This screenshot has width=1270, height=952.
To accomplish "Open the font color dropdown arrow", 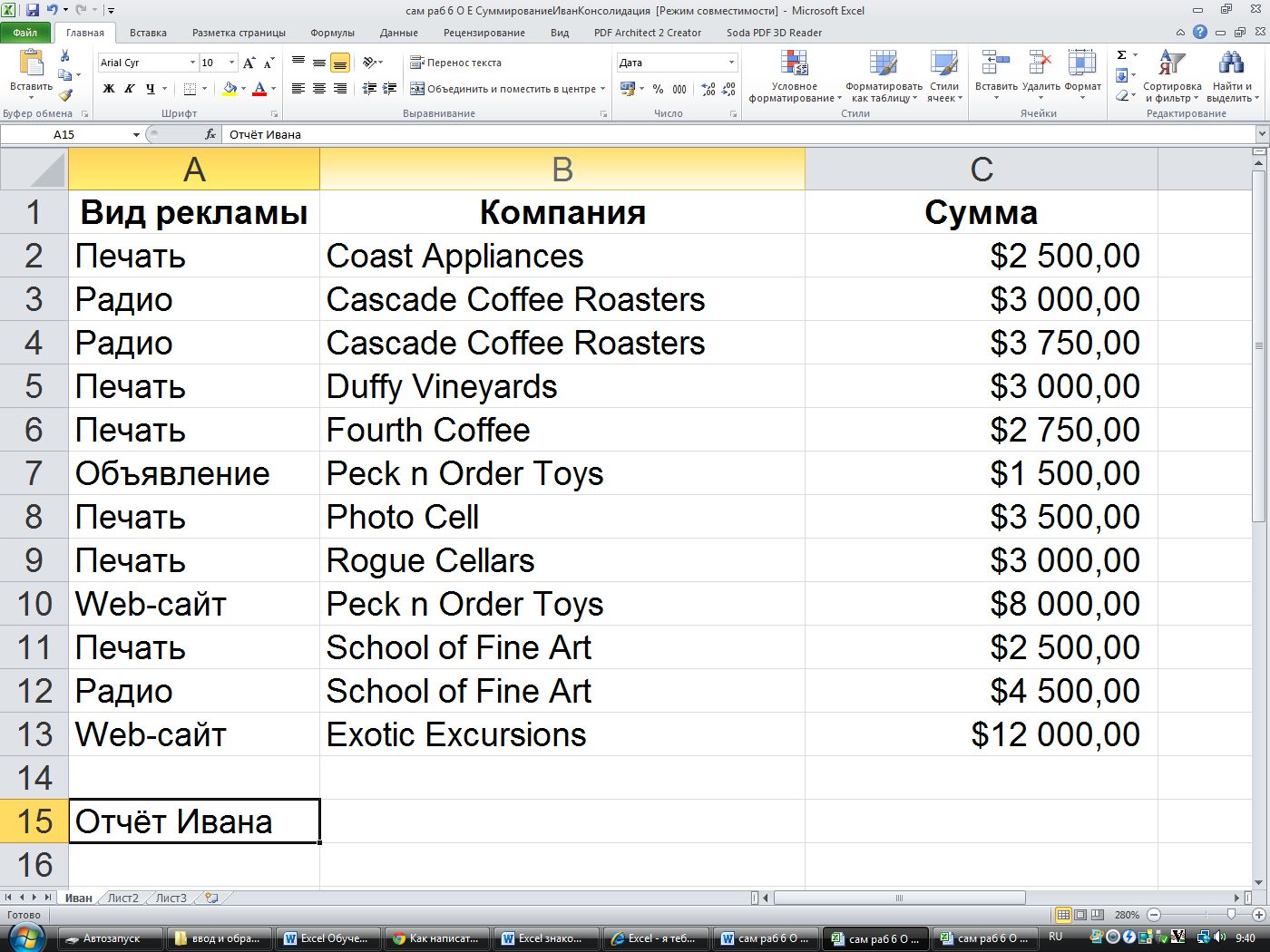I will pos(273,89).
